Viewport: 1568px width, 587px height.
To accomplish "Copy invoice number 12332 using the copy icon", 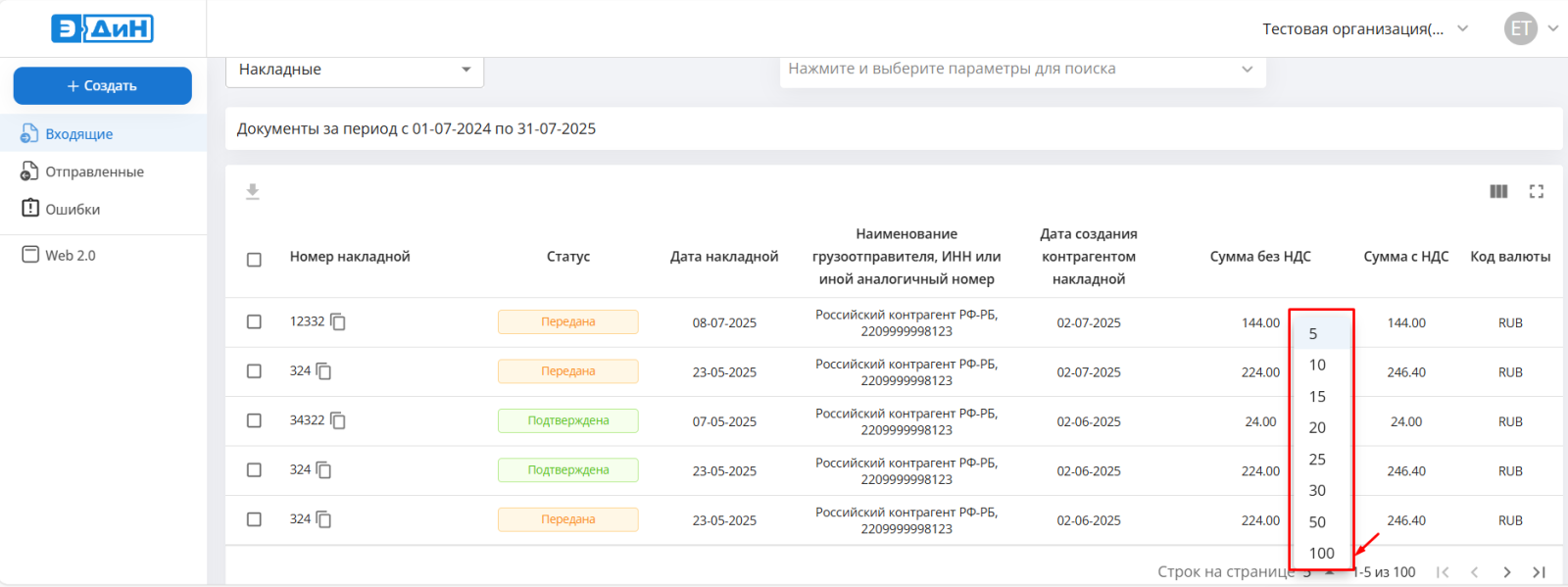I will click(338, 322).
